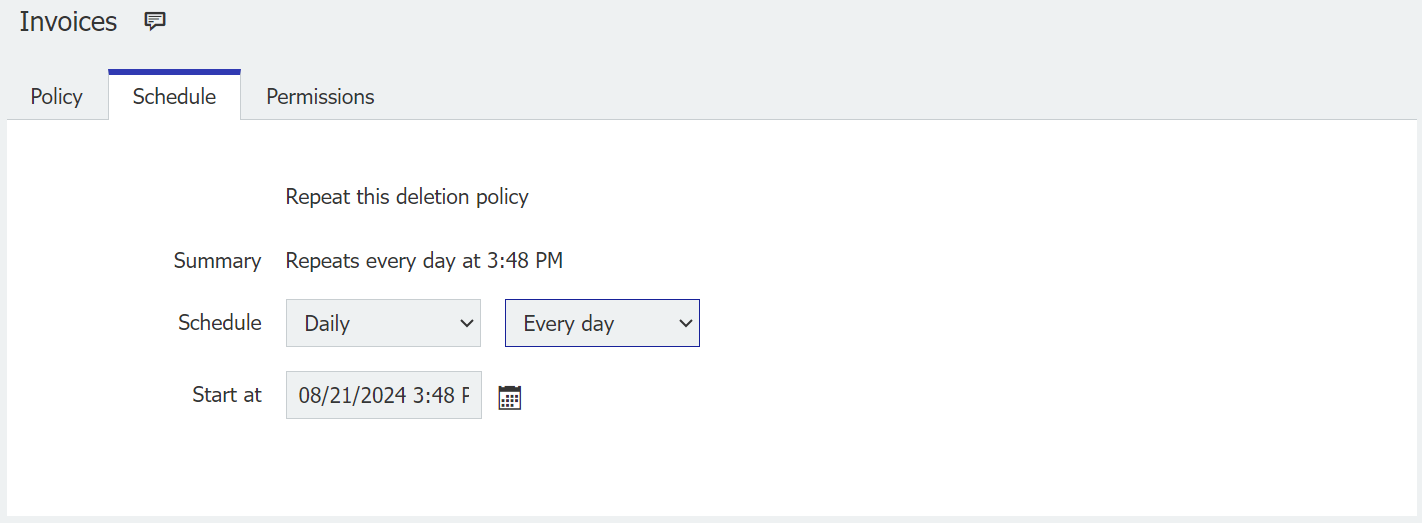The image size is (1422, 523).
Task: Click the Start at field label
Action: (227, 395)
